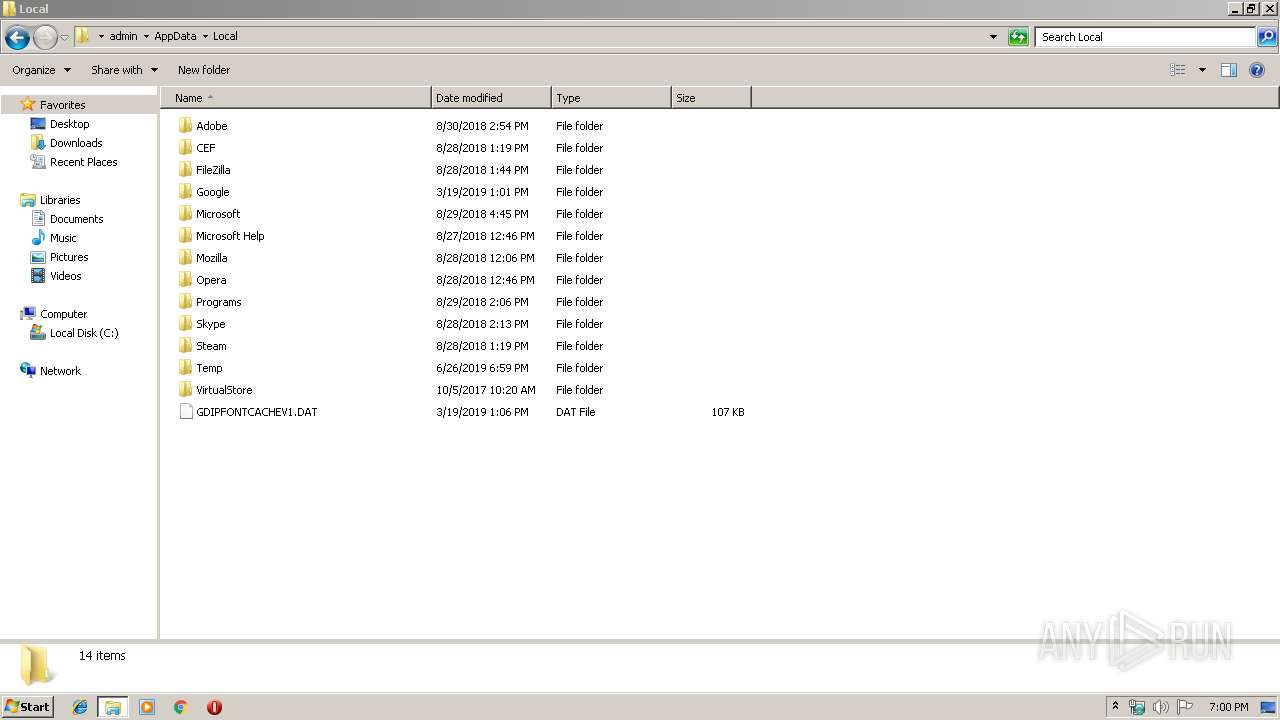The height and width of the screenshot is (720, 1280).
Task: Select Libraries in the navigation pane
Action: point(60,200)
